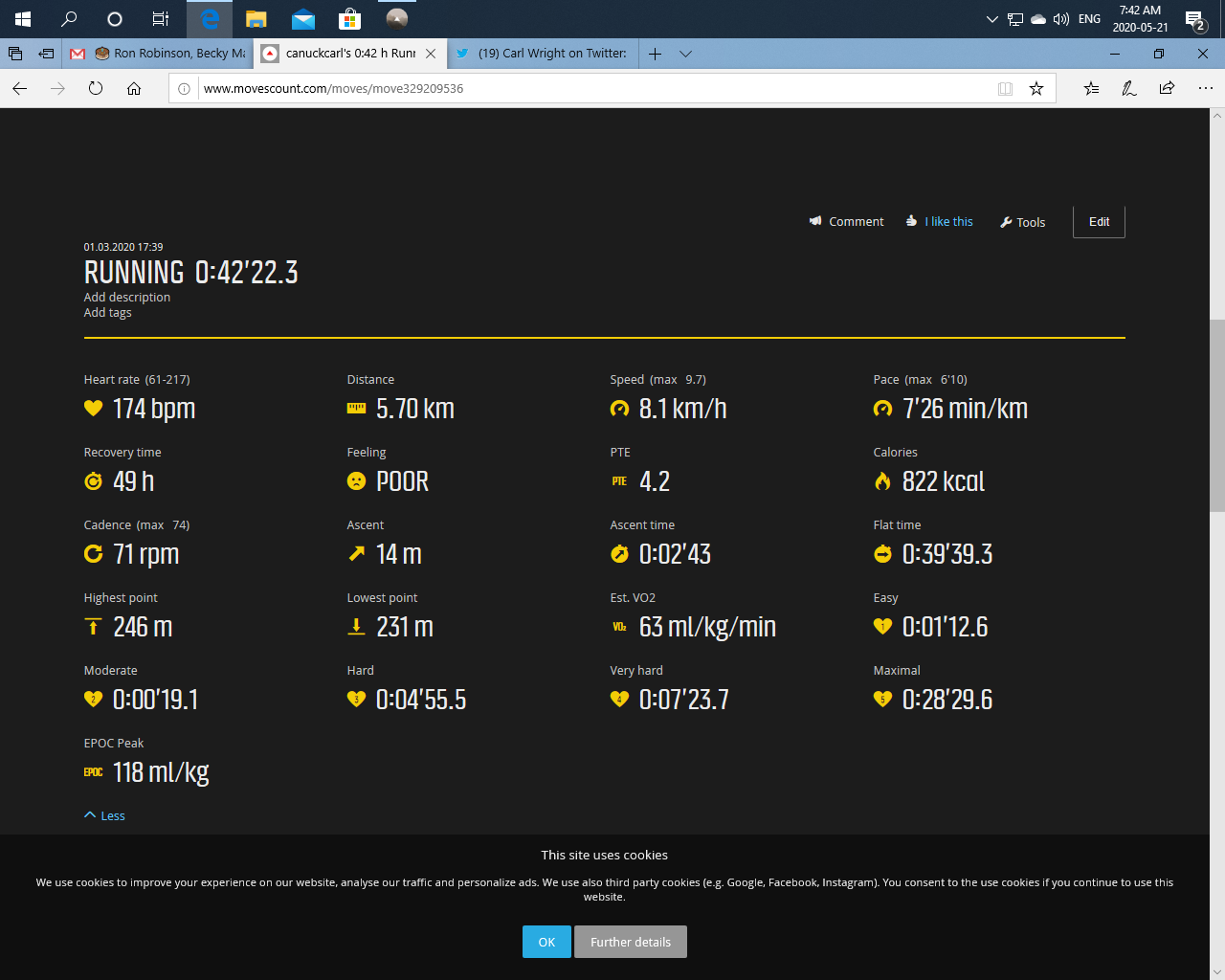
Task: Click Add description under the title
Action: 127,298
